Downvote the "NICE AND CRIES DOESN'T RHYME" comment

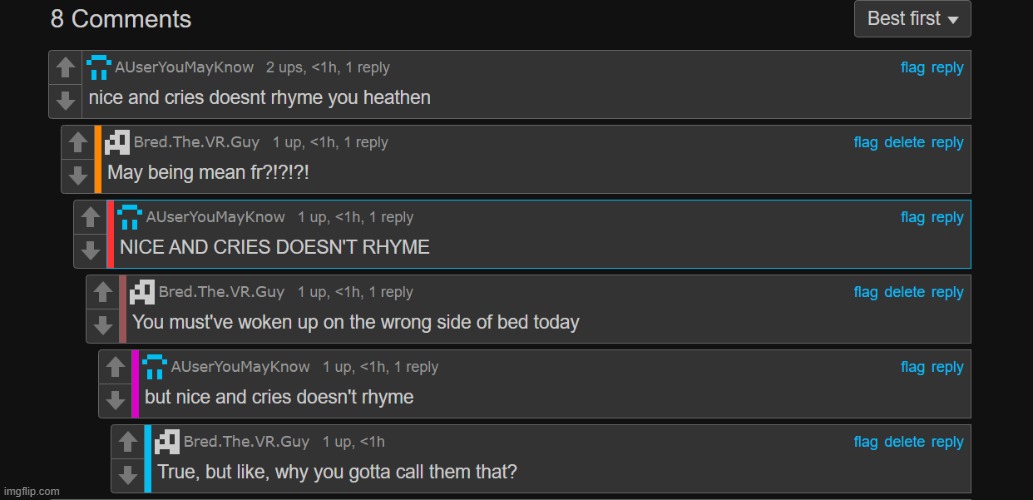point(90,250)
